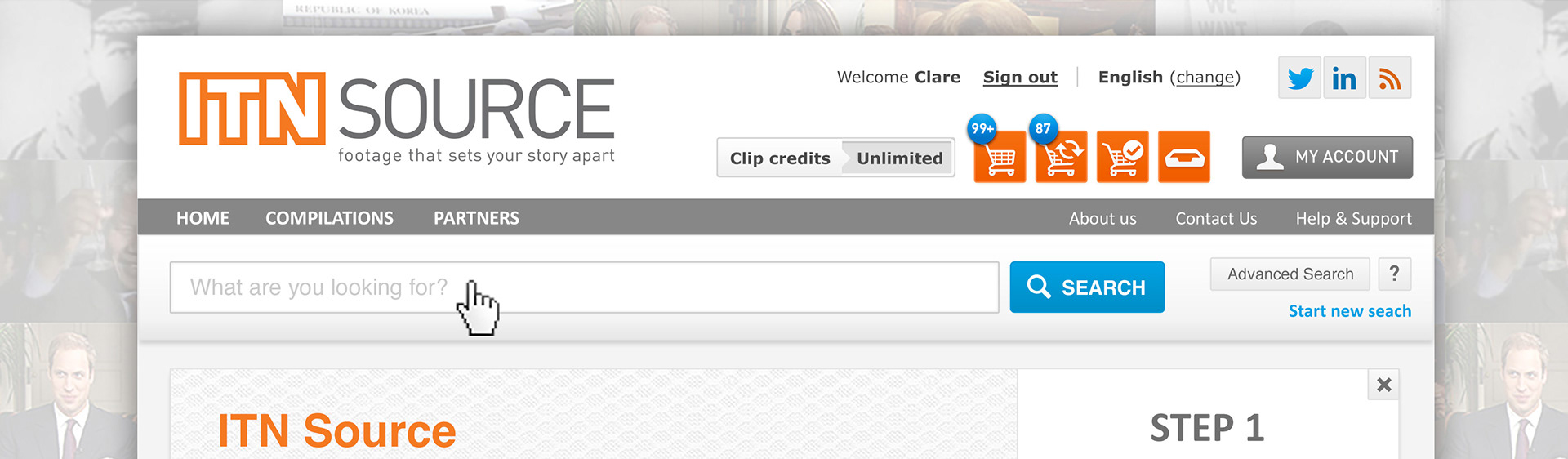
Task: Open shopping cart with 99+ badge
Action: click(1000, 157)
